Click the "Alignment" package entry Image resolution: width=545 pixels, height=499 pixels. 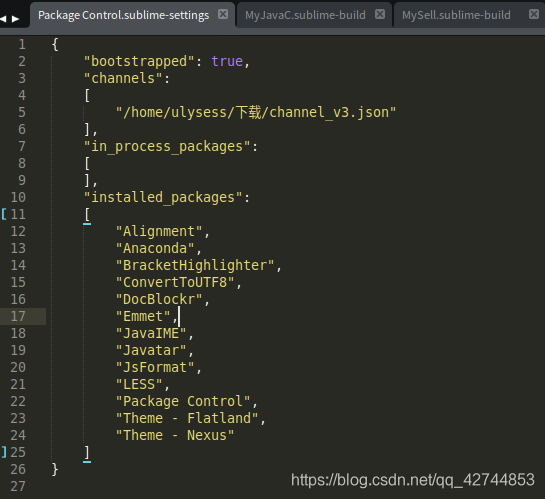(159, 231)
